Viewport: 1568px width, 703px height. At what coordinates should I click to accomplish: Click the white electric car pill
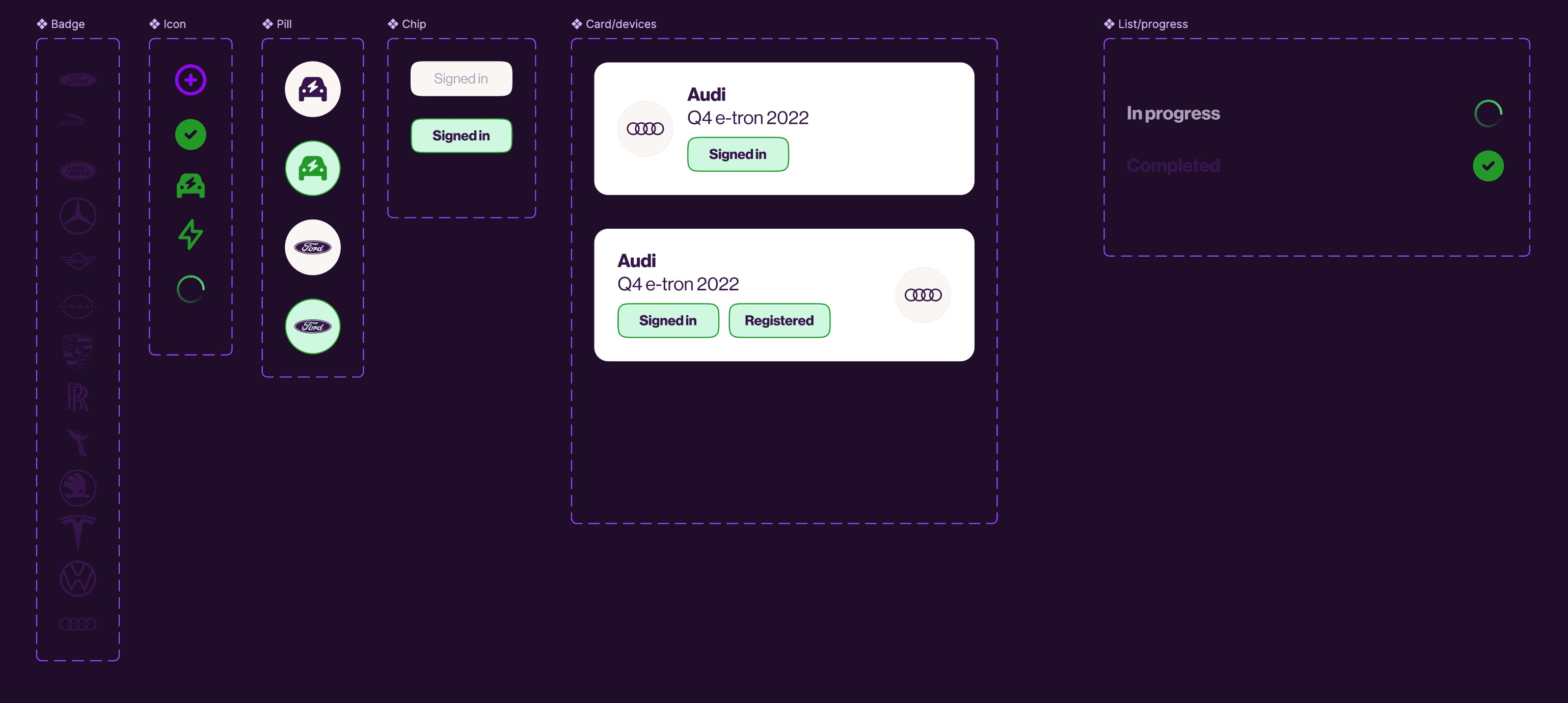[312, 90]
